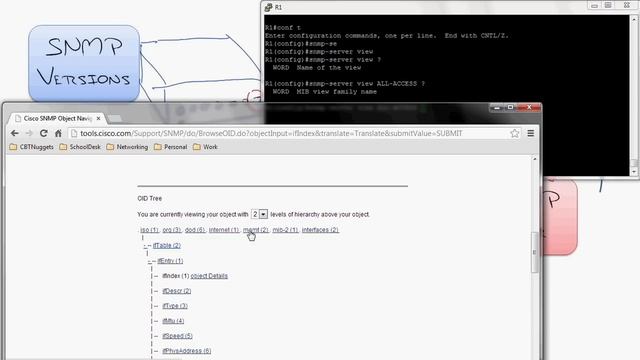Close the R1 terminal window
Viewport: 640px width, 360px height.
click(x=627, y=6)
